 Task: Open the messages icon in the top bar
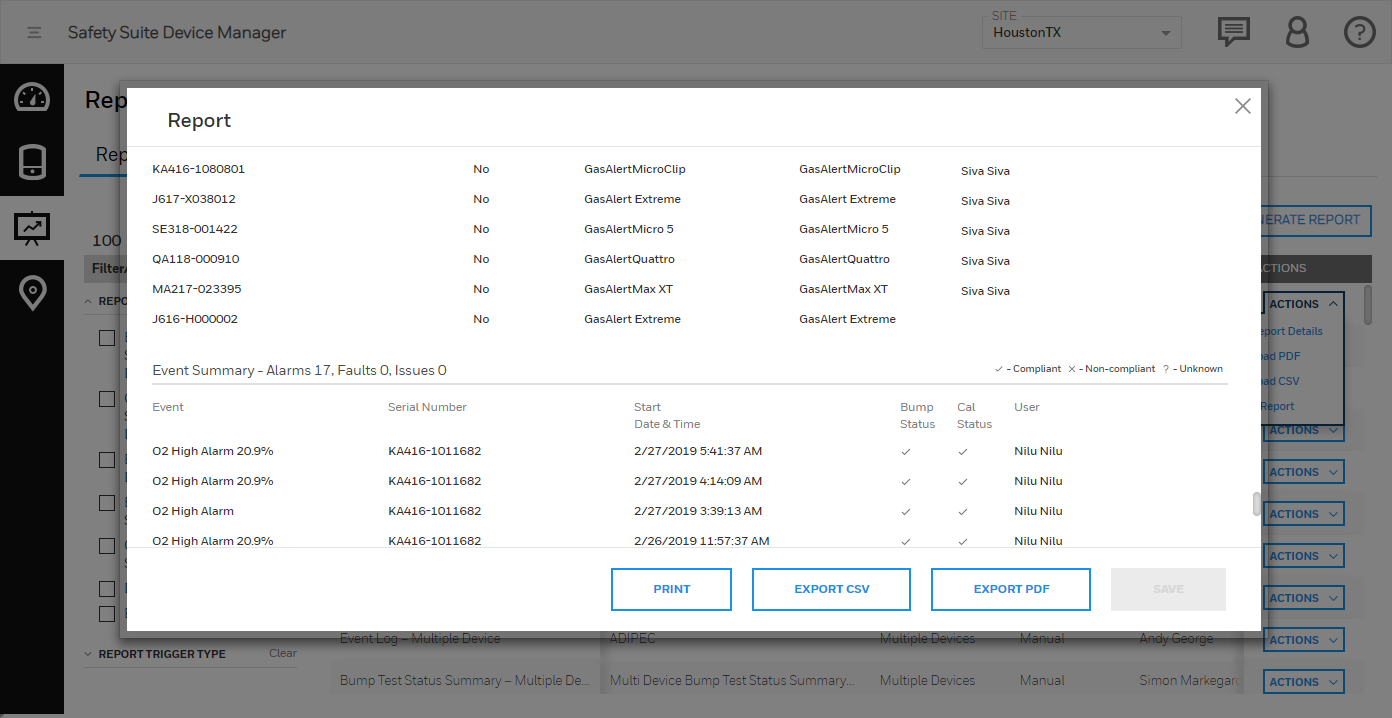pyautogui.click(x=1233, y=31)
